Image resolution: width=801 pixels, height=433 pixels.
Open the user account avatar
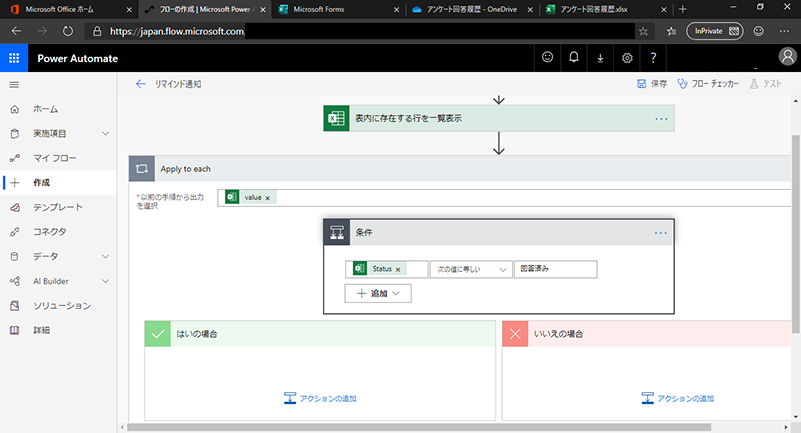[787, 57]
